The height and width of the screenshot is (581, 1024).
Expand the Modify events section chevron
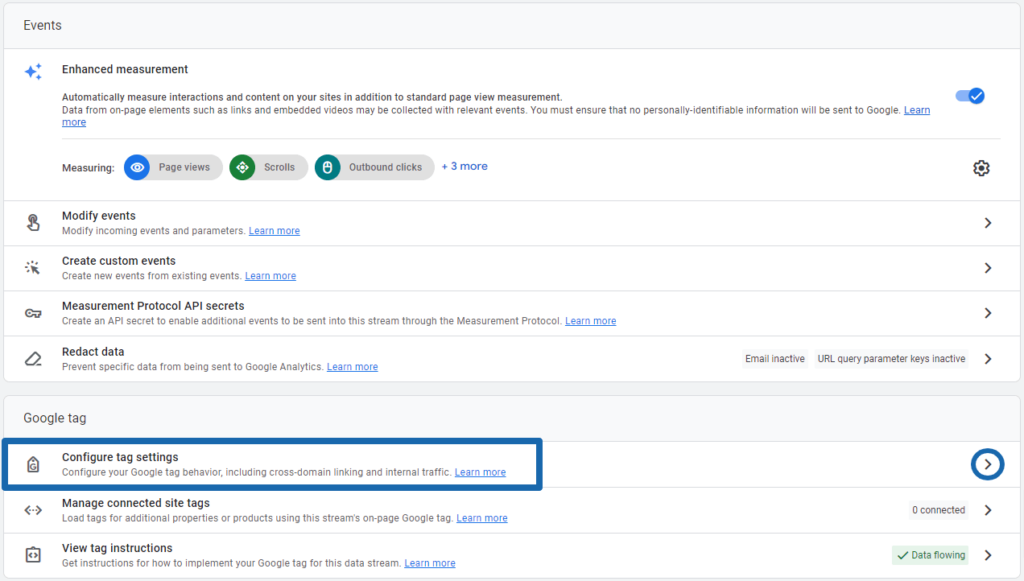click(987, 222)
